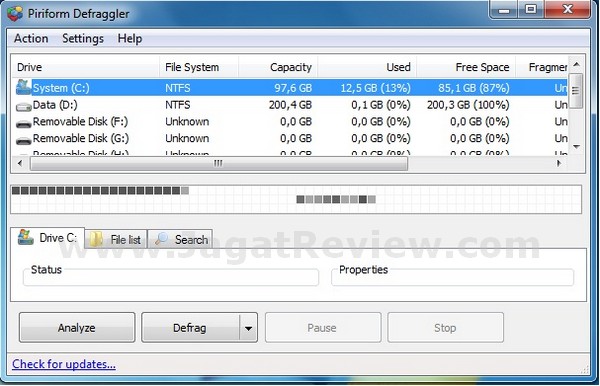This screenshot has width=600, height=386.
Task: Click the Pause button
Action: click(x=323, y=327)
